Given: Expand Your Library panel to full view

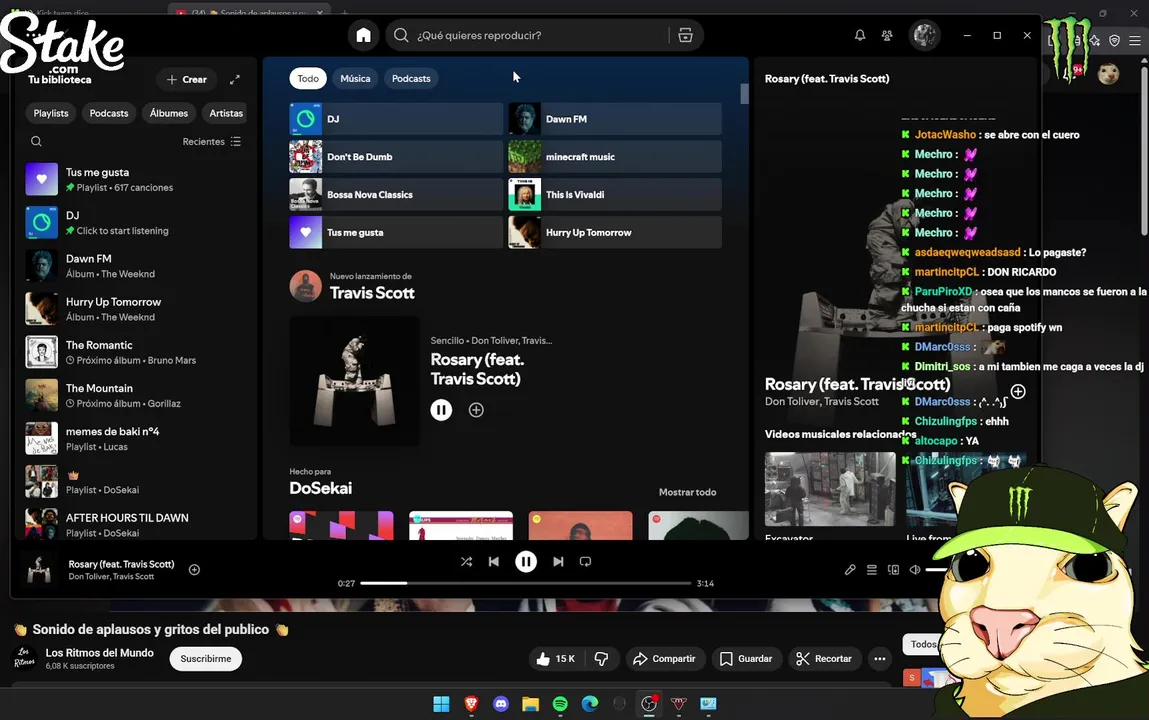Looking at the screenshot, I should (x=234, y=79).
